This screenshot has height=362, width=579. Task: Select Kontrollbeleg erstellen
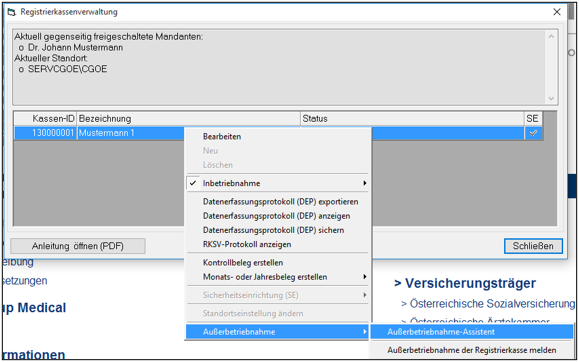pyautogui.click(x=243, y=263)
